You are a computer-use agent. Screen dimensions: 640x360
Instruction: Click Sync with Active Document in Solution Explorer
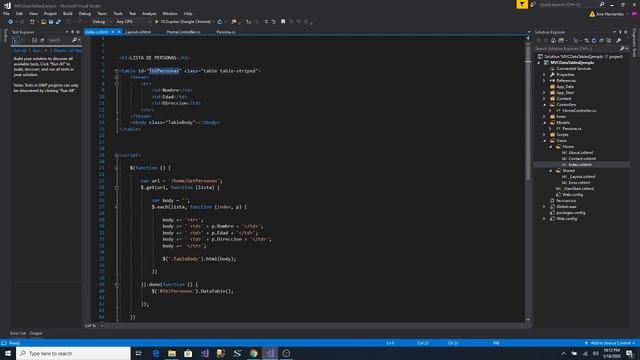click(587, 40)
